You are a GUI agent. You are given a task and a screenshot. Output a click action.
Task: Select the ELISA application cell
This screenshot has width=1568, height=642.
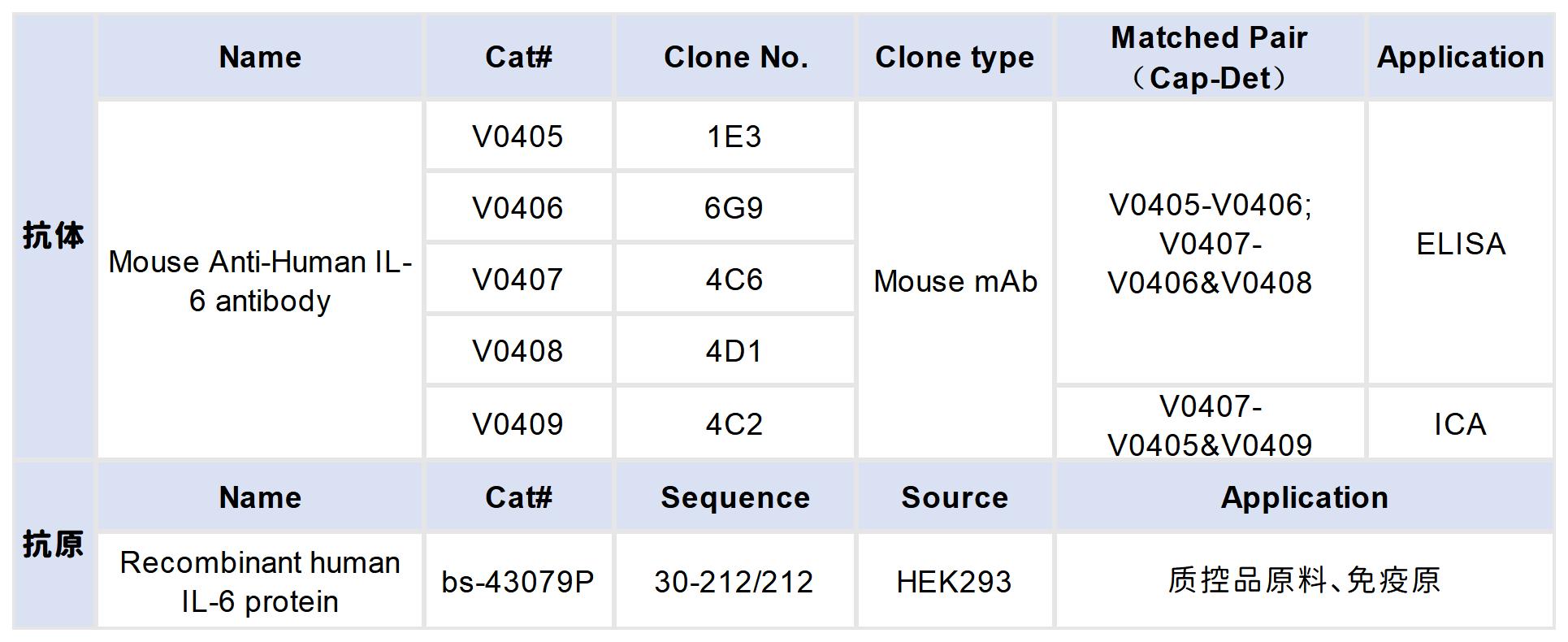(x=1460, y=244)
